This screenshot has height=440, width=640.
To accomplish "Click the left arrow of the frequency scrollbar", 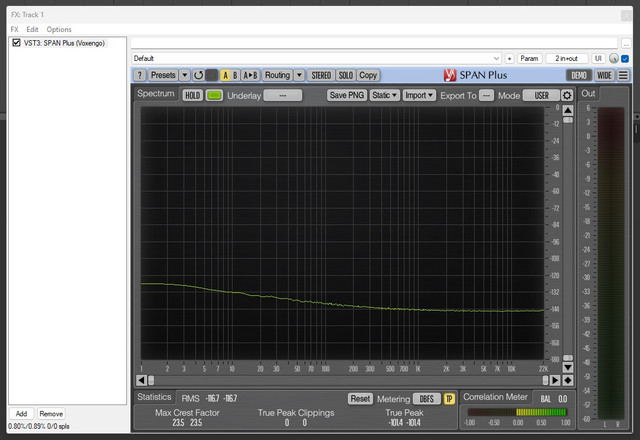I will click(x=141, y=380).
